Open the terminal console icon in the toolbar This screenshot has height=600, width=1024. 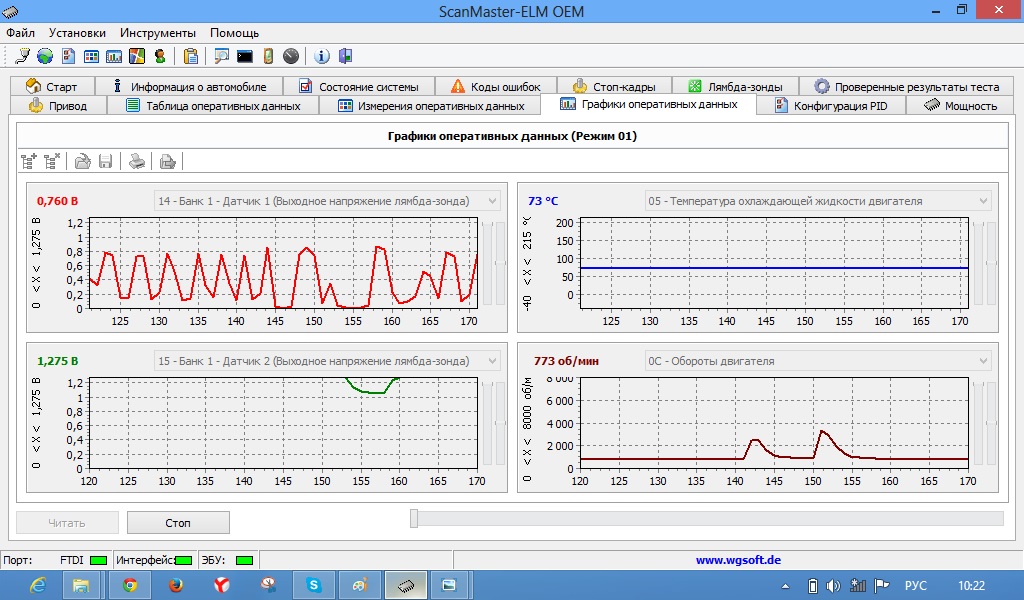coord(245,56)
